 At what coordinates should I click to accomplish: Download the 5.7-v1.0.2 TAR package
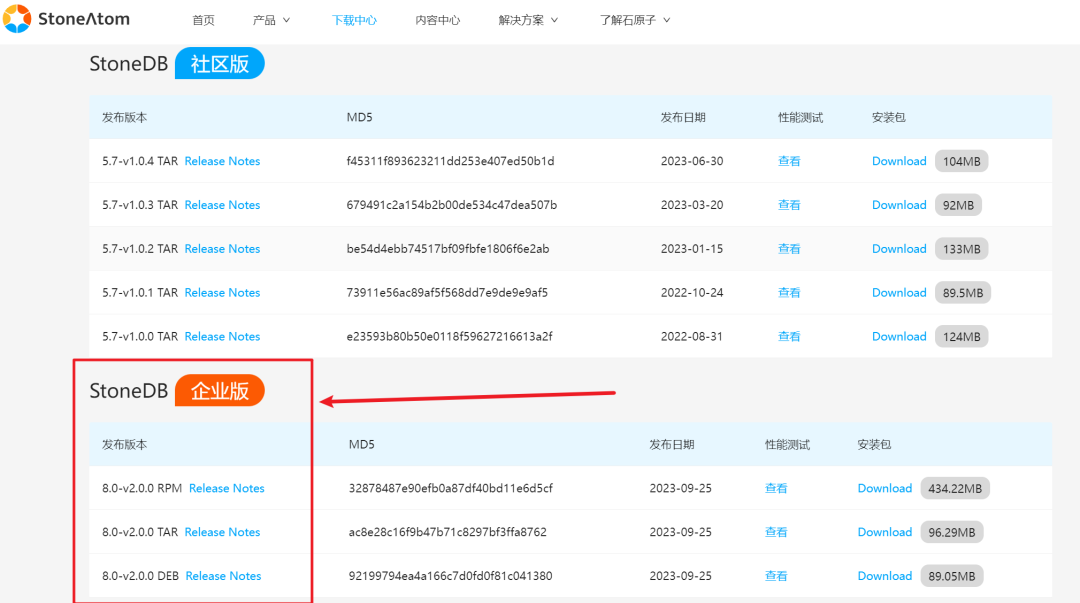click(x=899, y=249)
